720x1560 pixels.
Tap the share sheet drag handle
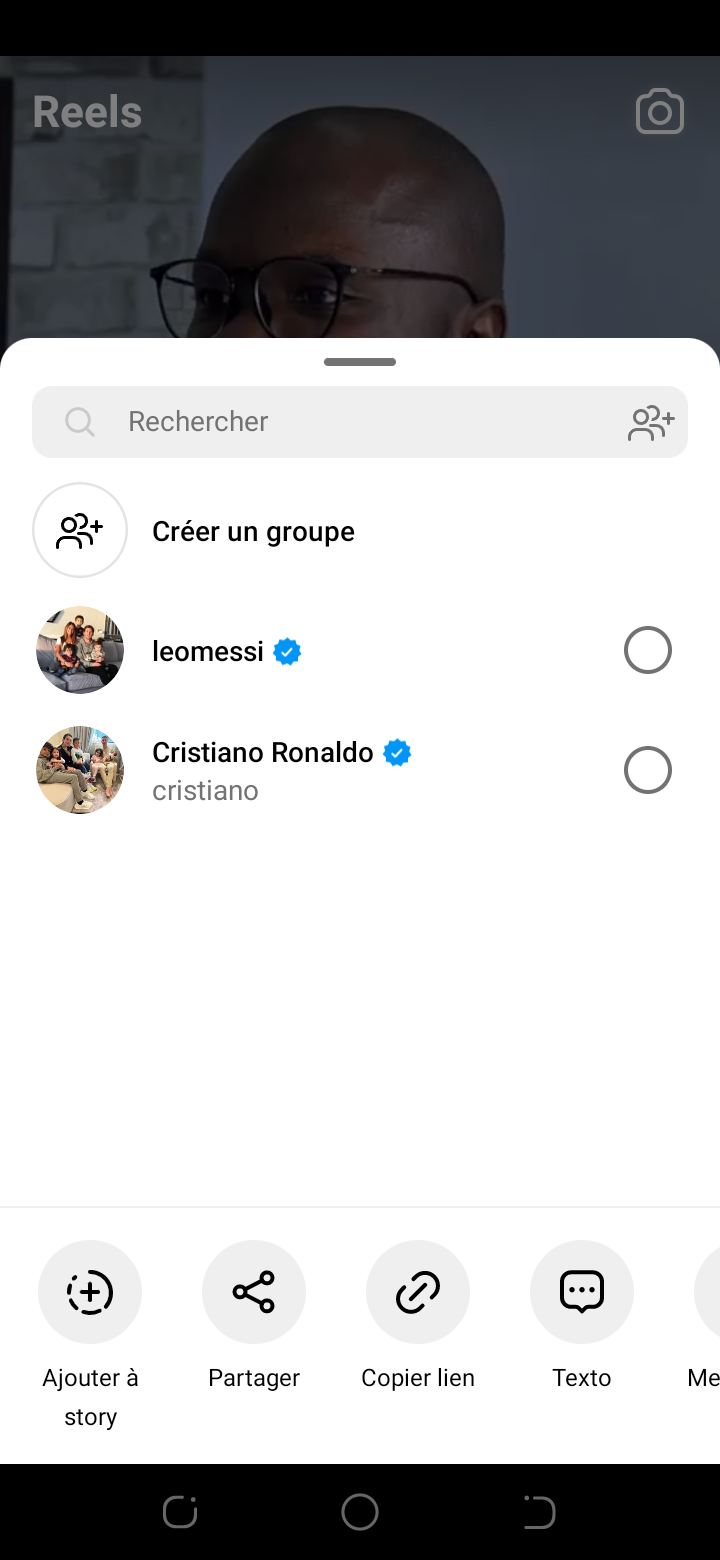pyautogui.click(x=360, y=362)
